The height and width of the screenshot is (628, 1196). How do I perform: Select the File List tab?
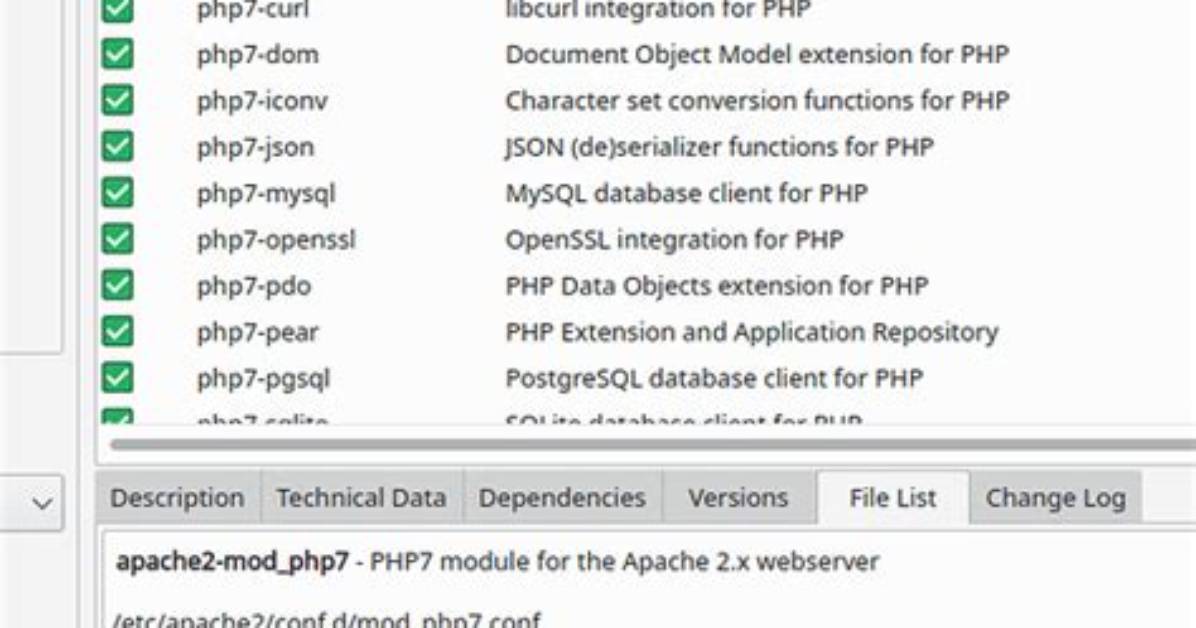point(893,498)
